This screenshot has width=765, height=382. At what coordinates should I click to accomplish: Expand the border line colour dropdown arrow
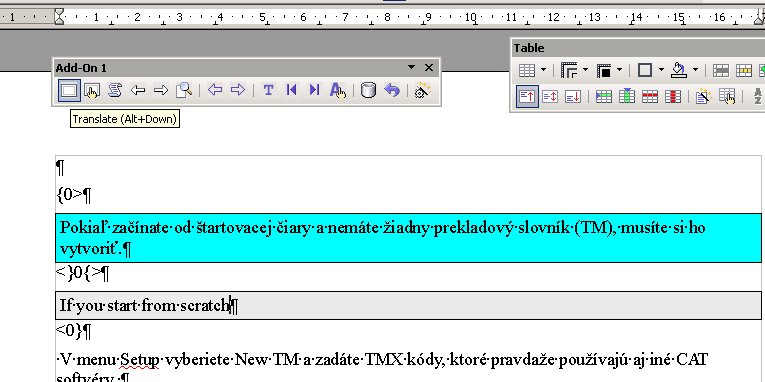point(619,71)
